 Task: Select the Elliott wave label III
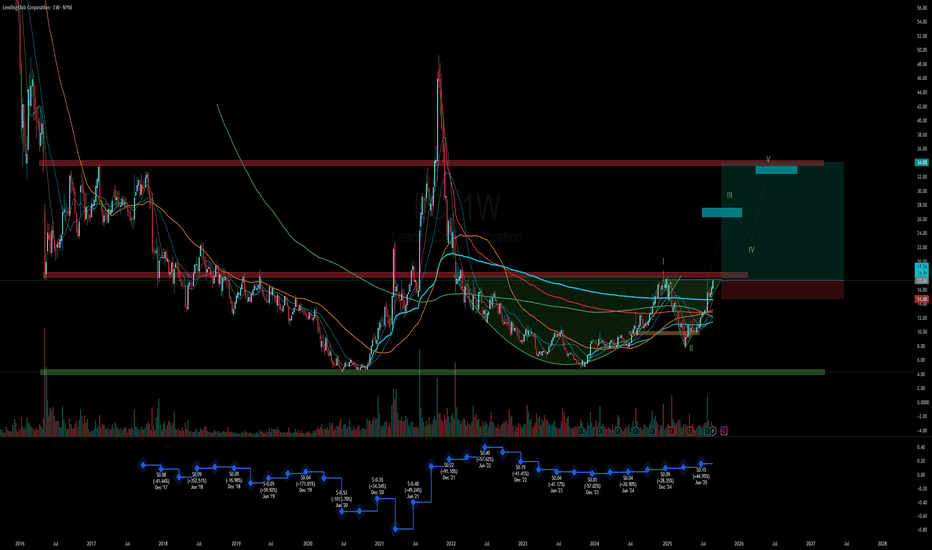coord(729,195)
